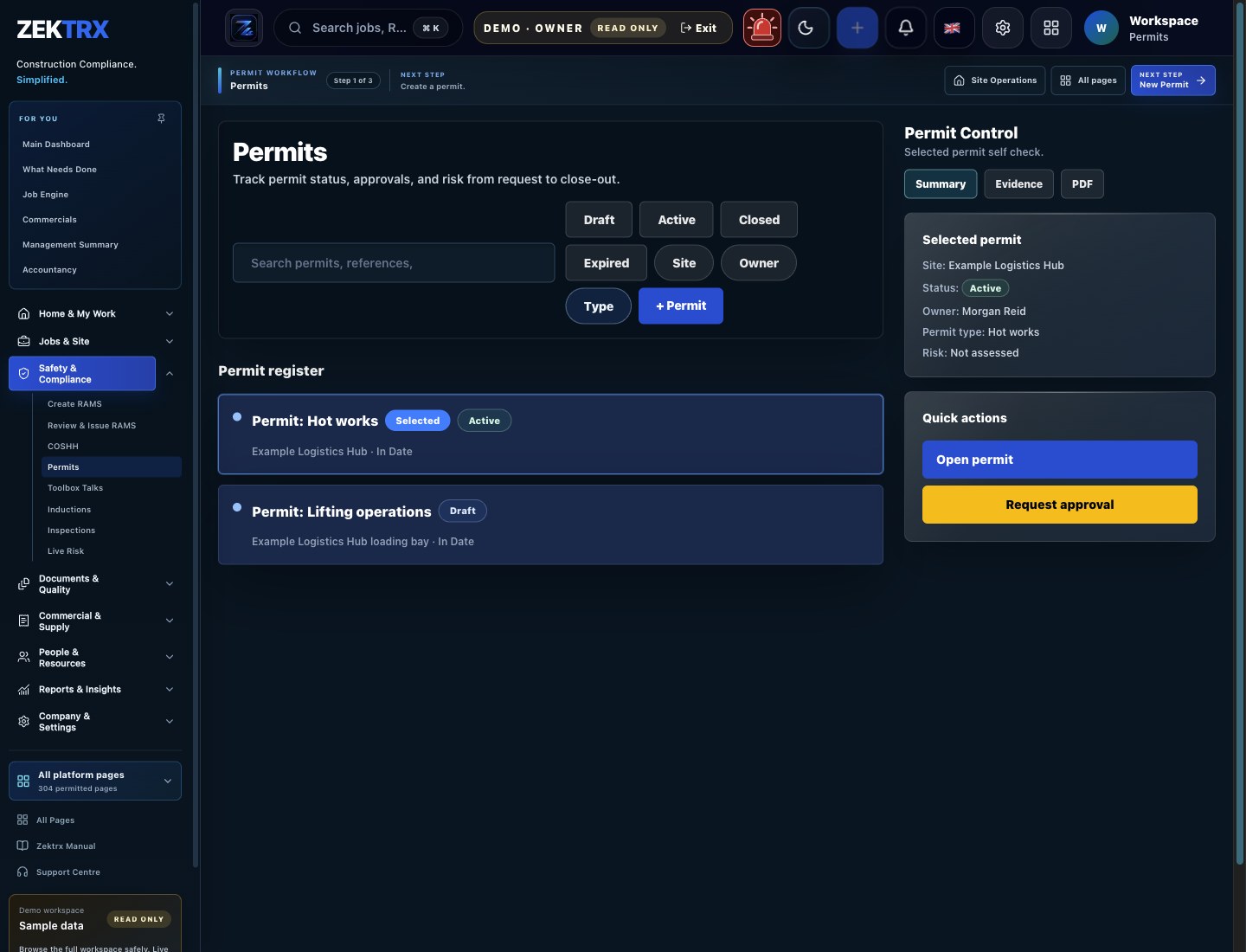Click the Support Centre headset icon
The image size is (1246, 952).
[22, 872]
